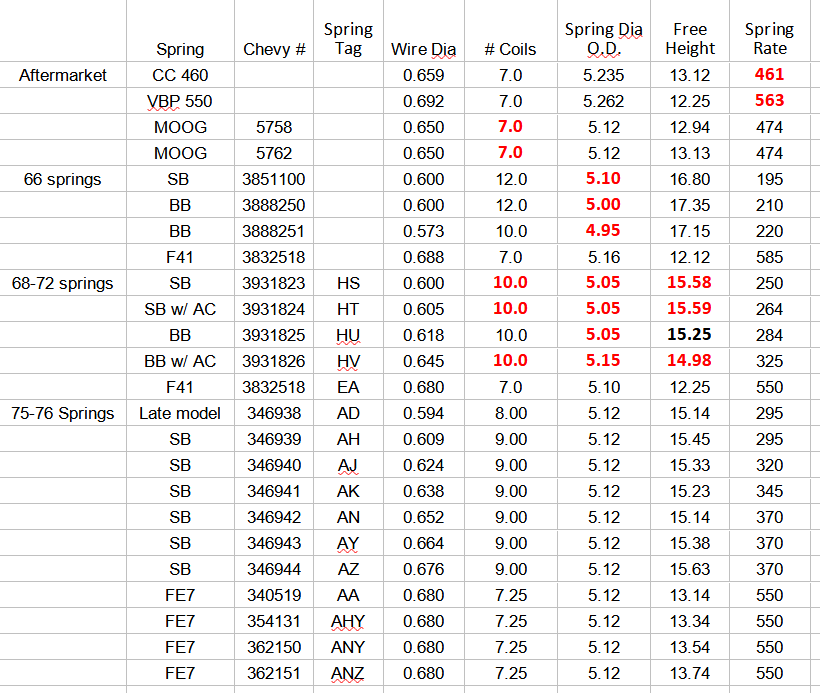Click the 585 spring rate cell
Image resolution: width=820 pixels, height=693 pixels.
point(769,257)
